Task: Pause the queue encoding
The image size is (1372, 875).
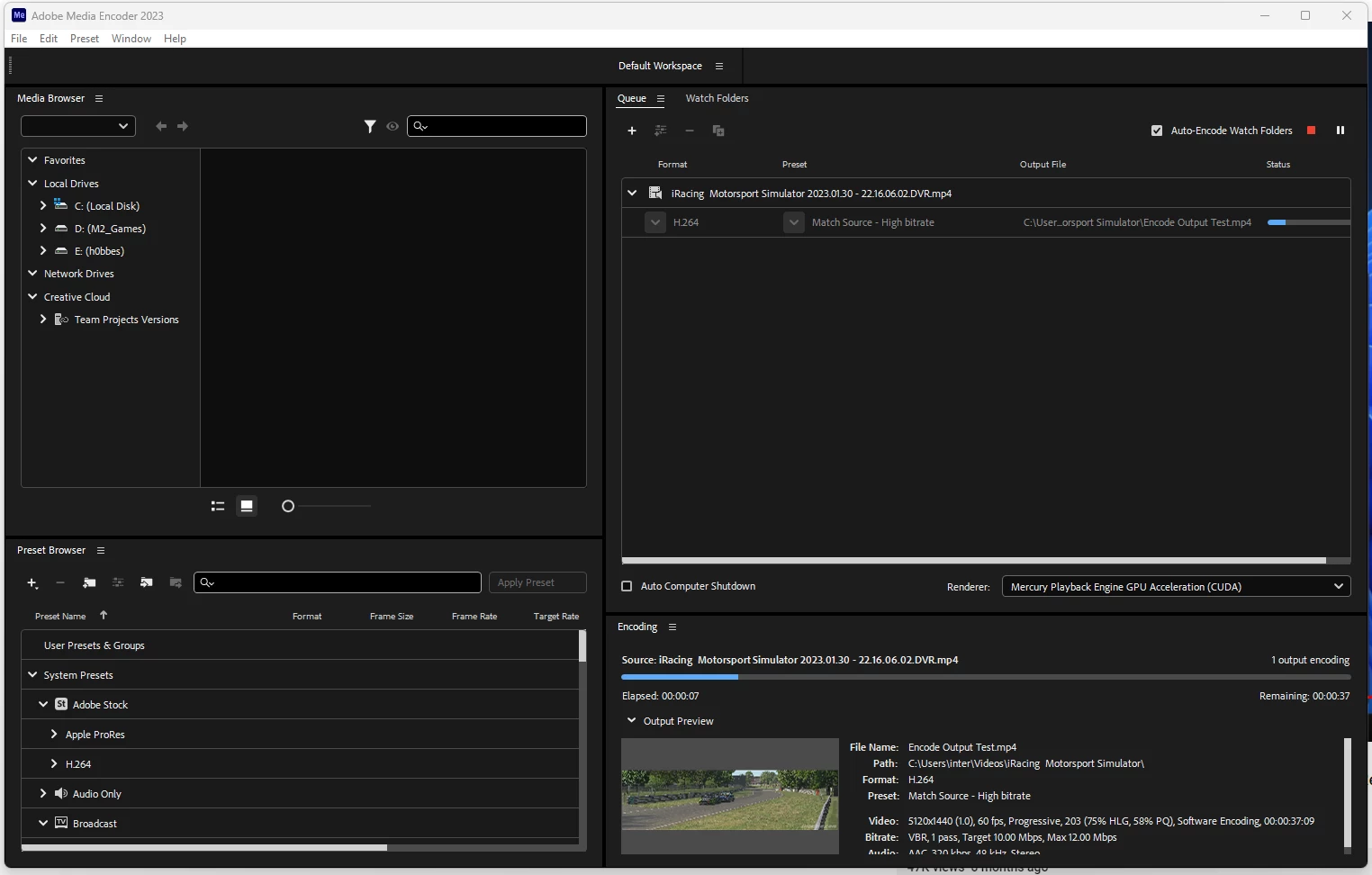Action: click(1340, 131)
